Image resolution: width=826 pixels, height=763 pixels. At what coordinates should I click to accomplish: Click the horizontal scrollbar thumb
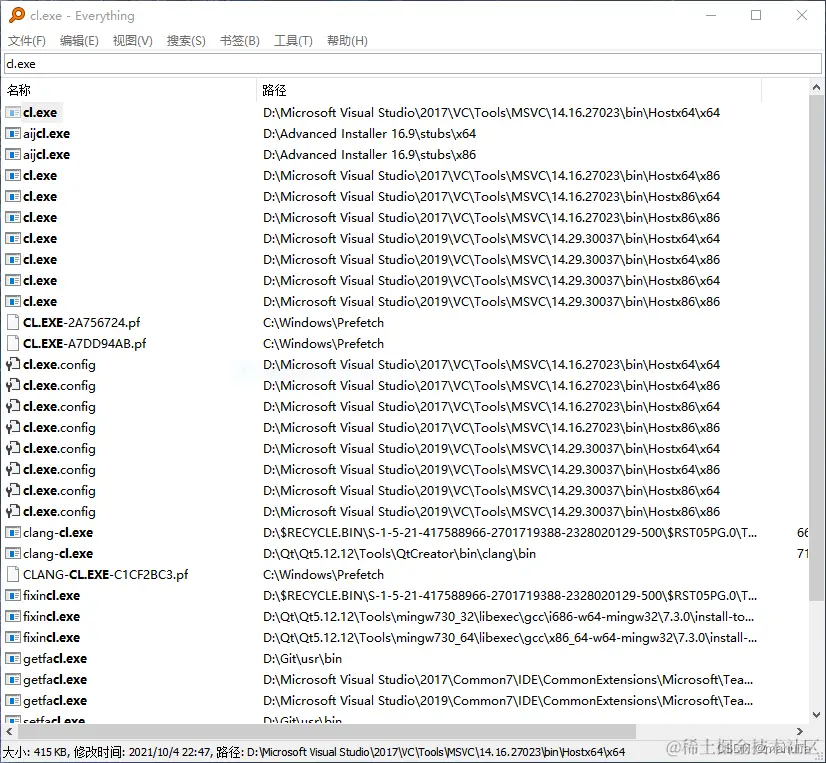[x=327, y=731]
